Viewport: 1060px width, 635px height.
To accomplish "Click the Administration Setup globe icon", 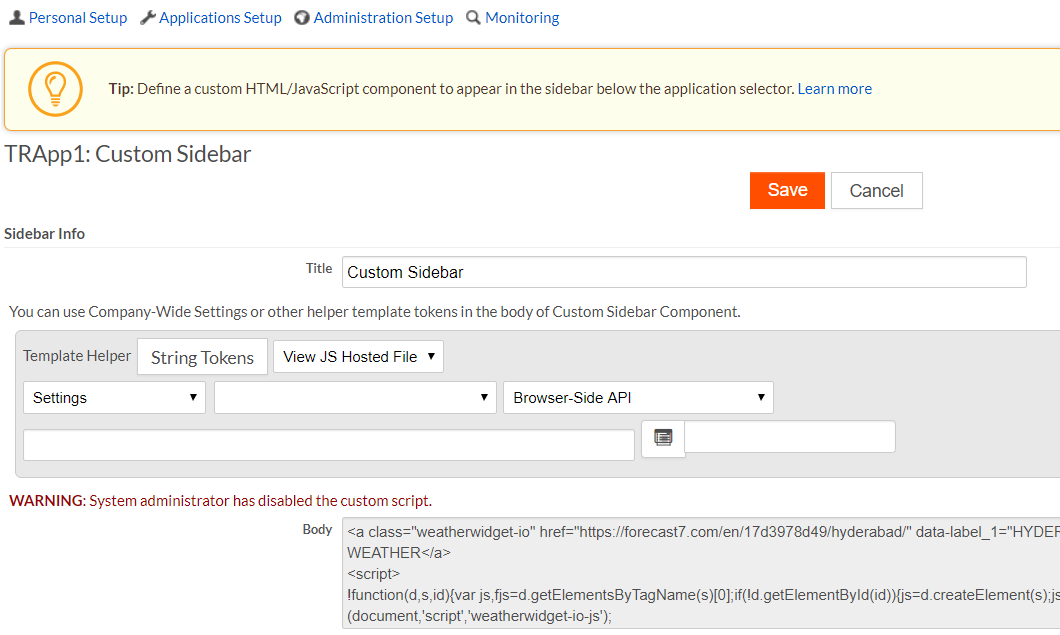I will [302, 18].
